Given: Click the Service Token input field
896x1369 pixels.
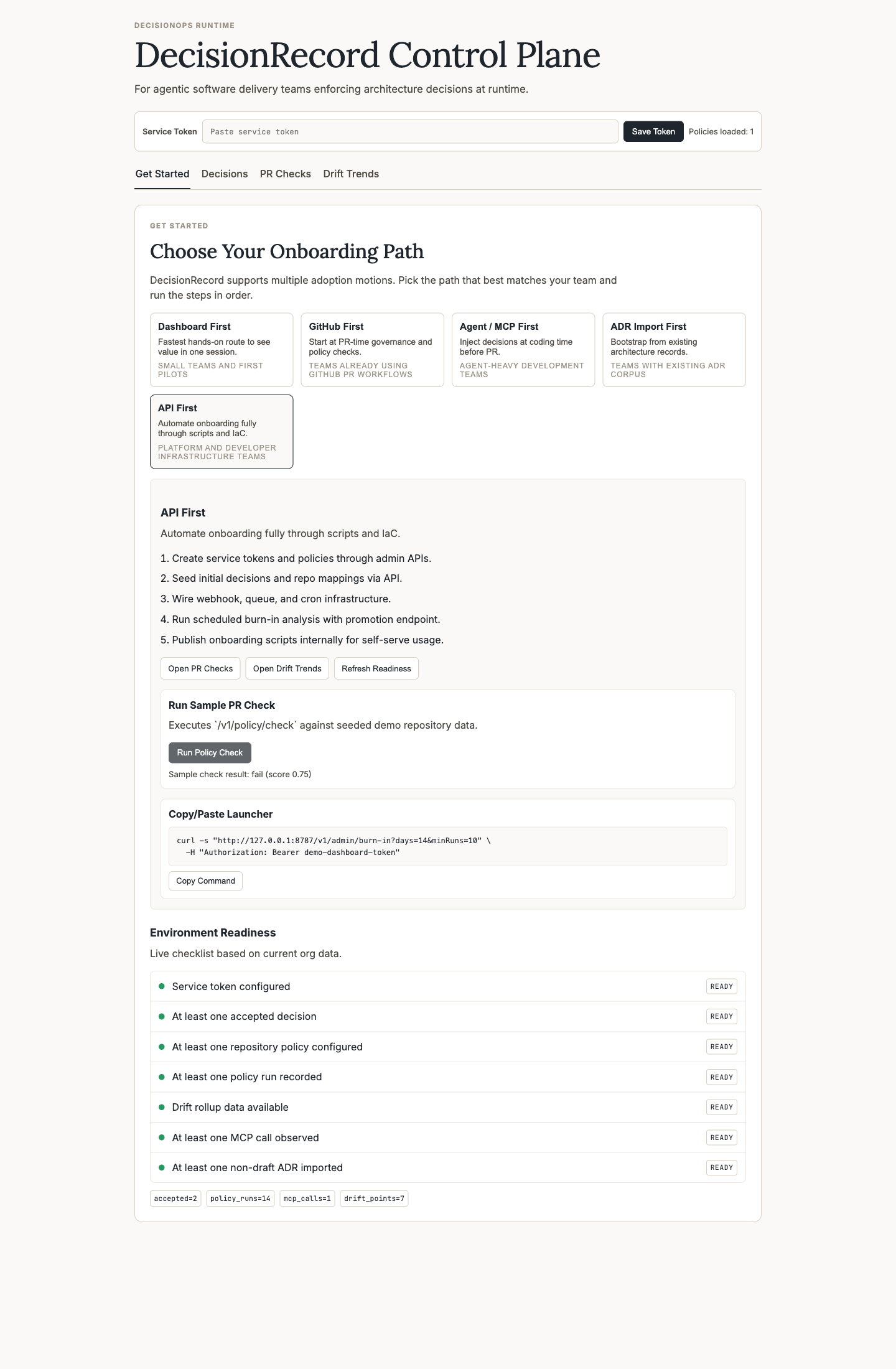Looking at the screenshot, I should [410, 131].
